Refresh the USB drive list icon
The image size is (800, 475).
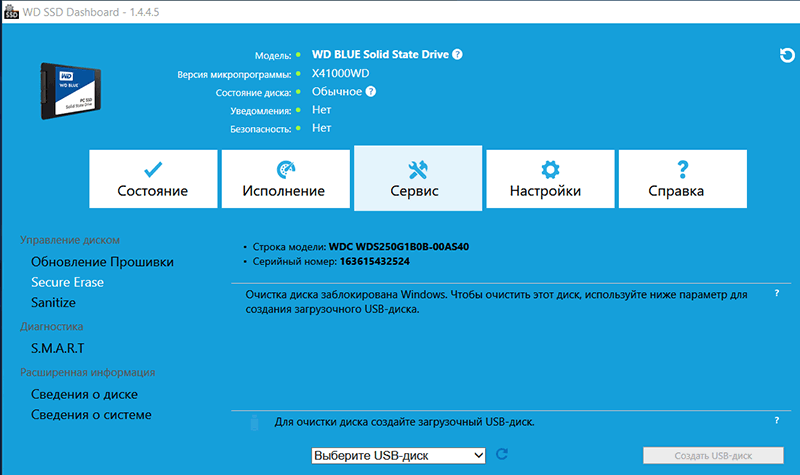tap(502, 454)
